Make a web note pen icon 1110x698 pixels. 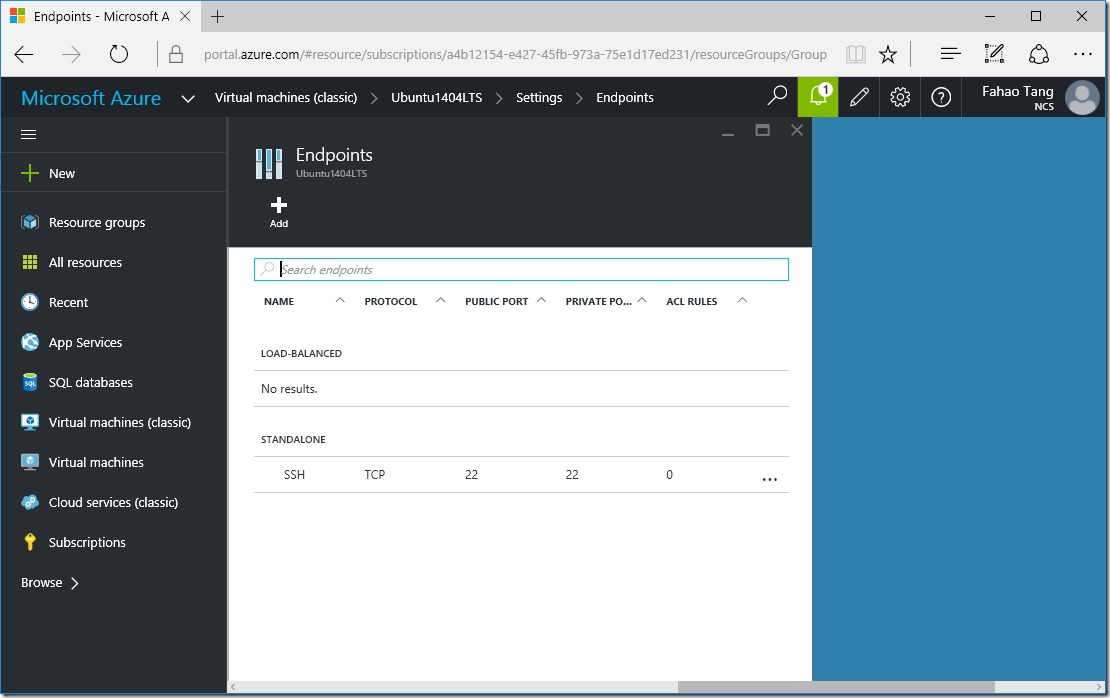[994, 54]
